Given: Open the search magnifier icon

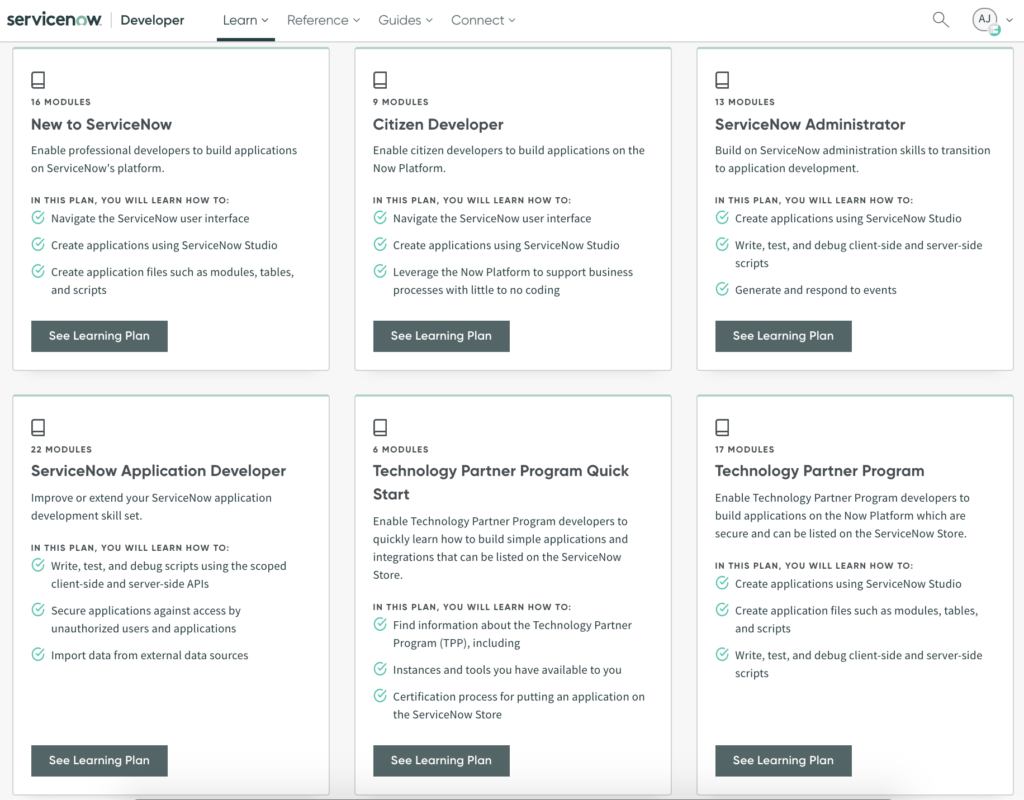Looking at the screenshot, I should [940, 20].
